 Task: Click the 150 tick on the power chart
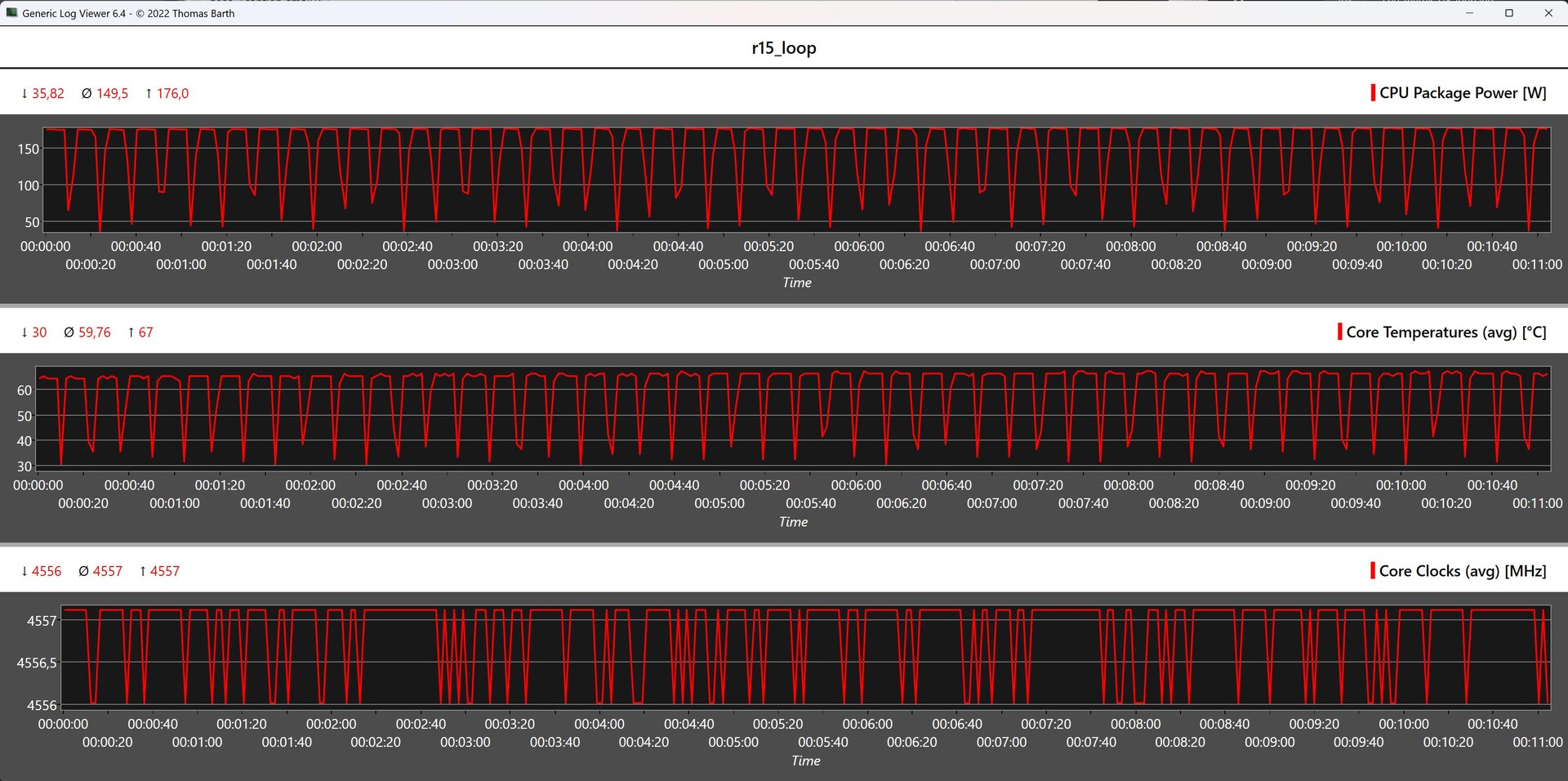[29, 149]
